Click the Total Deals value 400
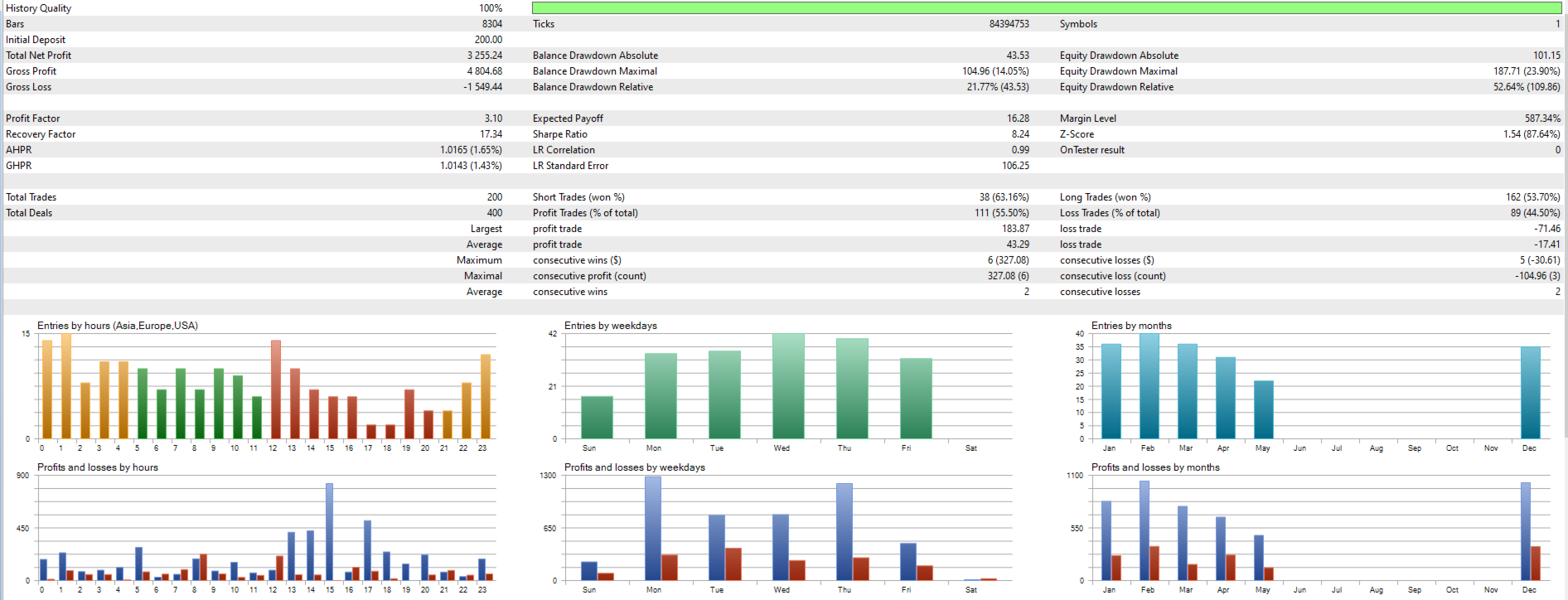 tap(495, 213)
